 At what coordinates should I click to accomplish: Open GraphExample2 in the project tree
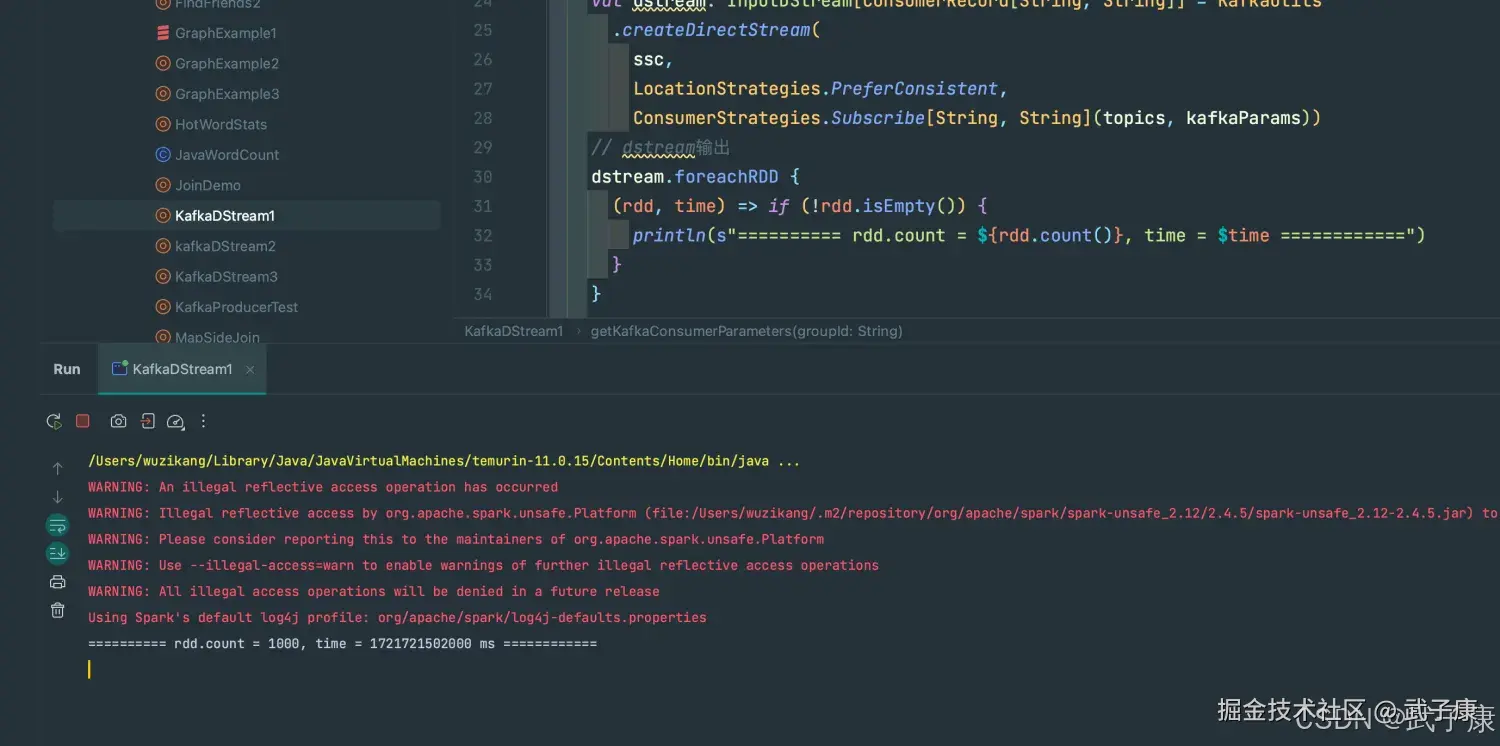point(227,63)
